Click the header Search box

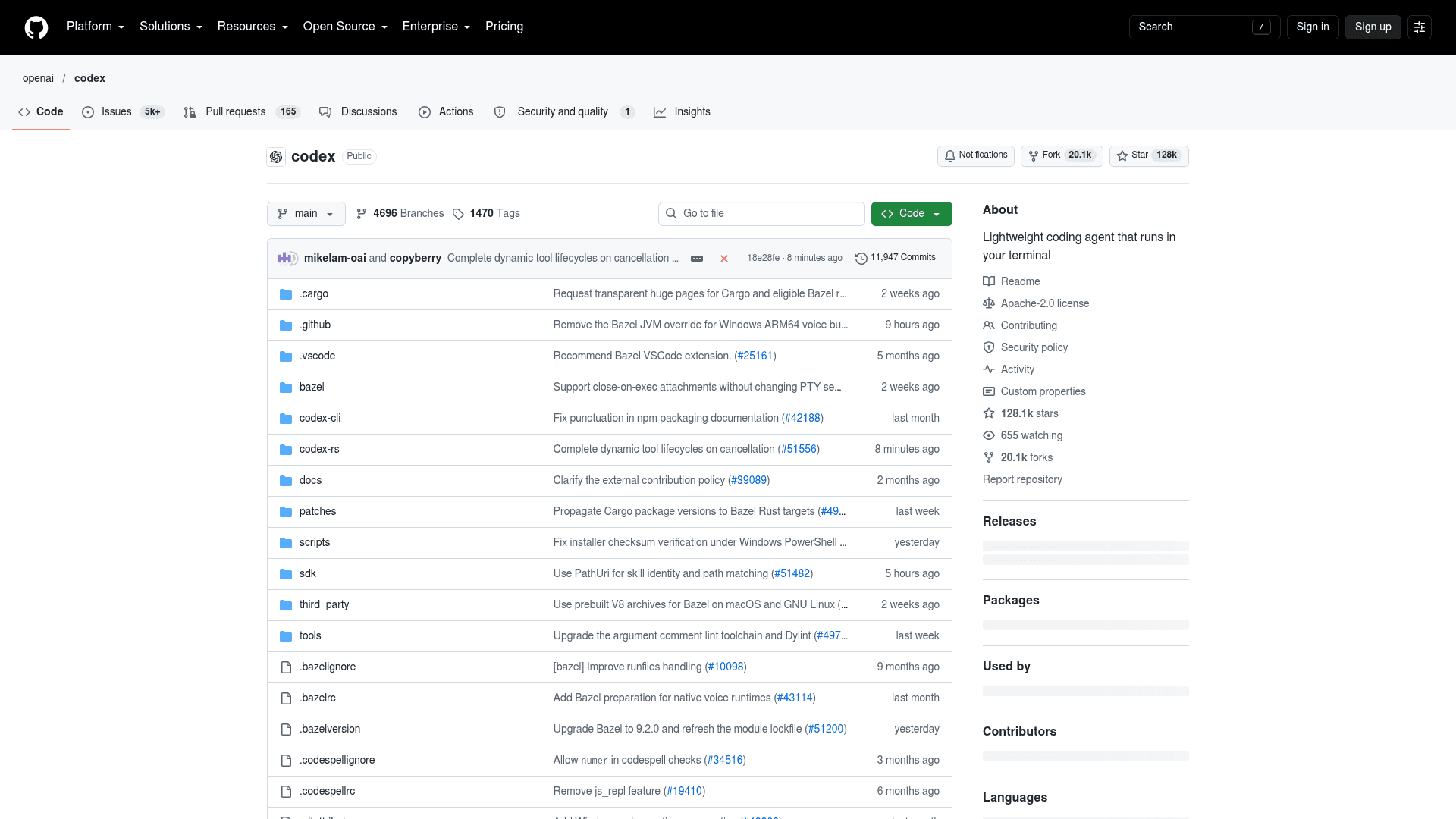tap(1204, 27)
